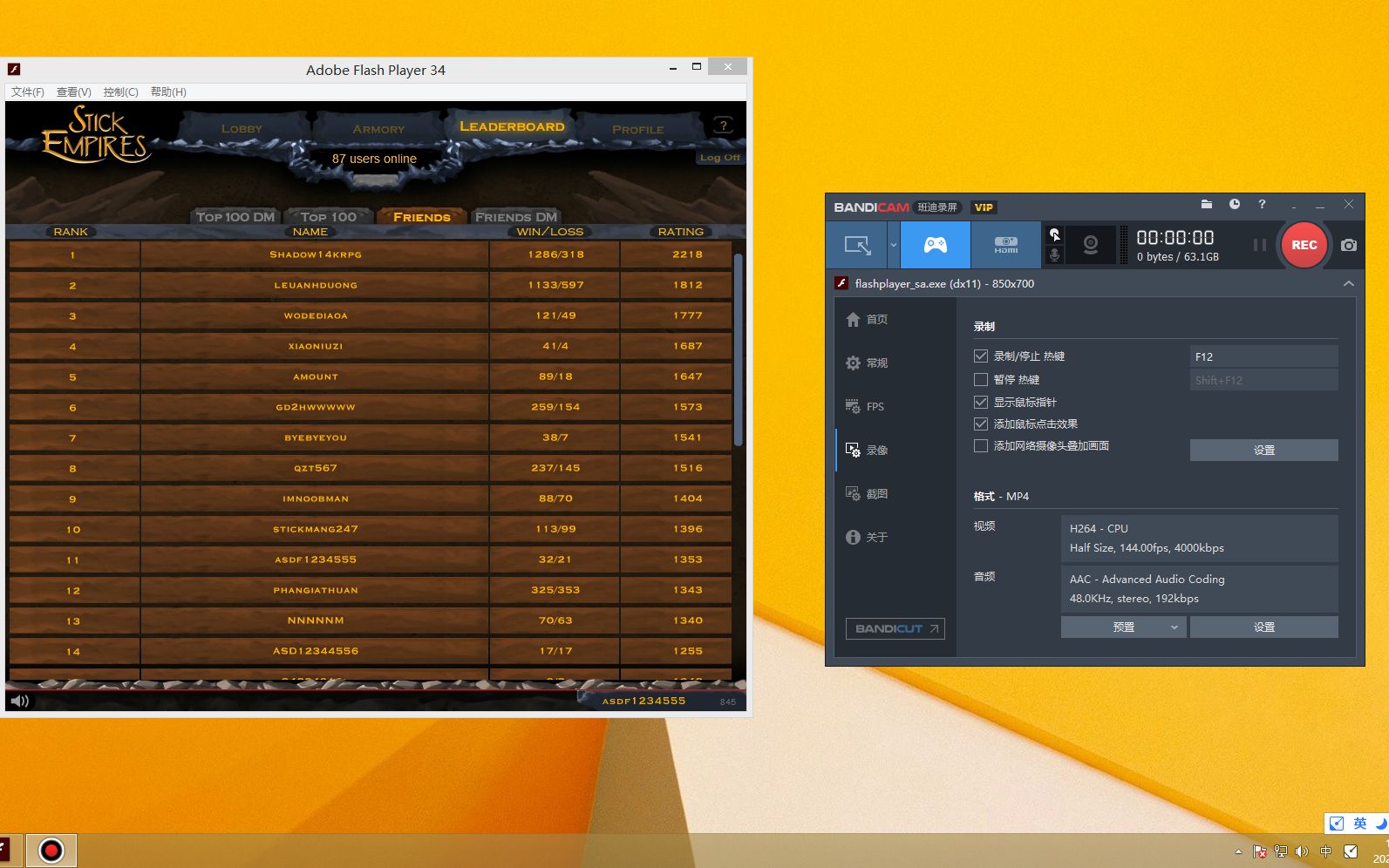Show hidden system tray icons arrow
Viewport: 1389px width, 868px height.
1238,851
